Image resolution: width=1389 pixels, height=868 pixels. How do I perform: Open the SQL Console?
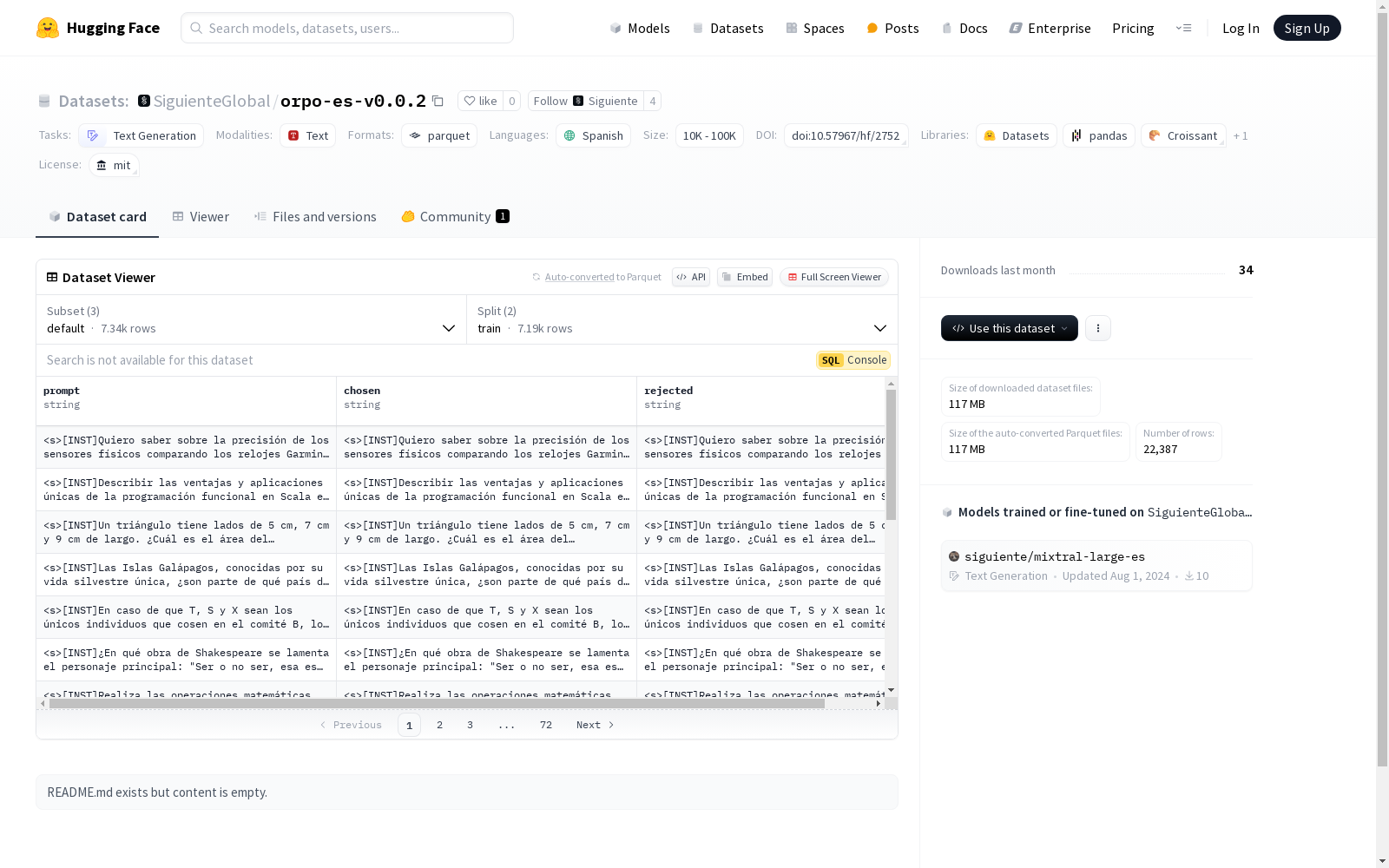coord(853,360)
